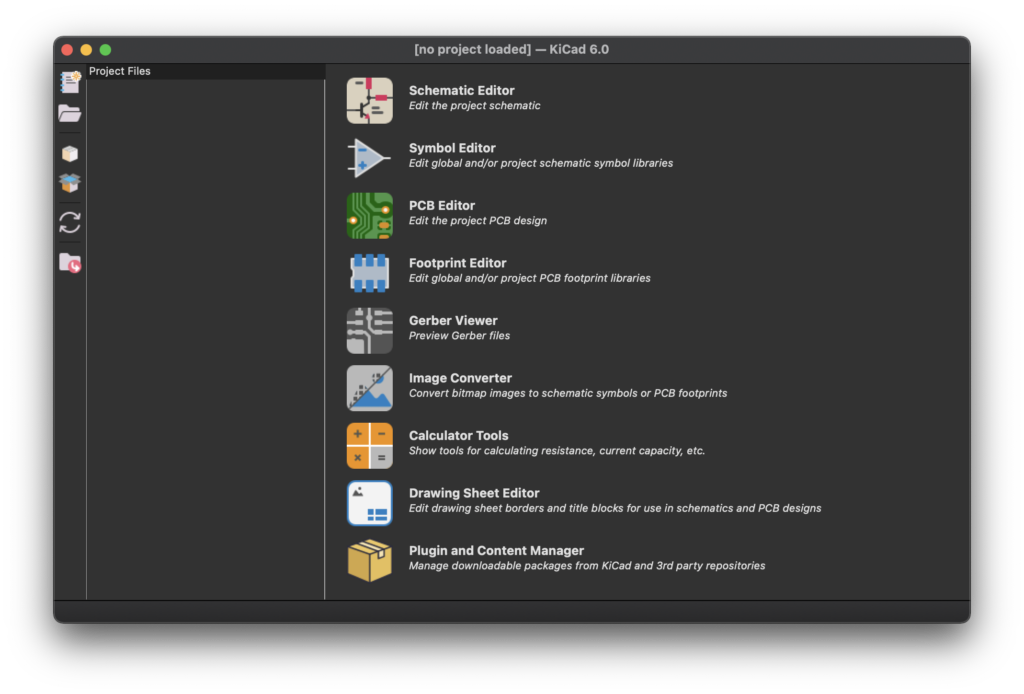Click the PCB Editor title text
Image resolution: width=1024 pixels, height=694 pixels.
point(442,206)
